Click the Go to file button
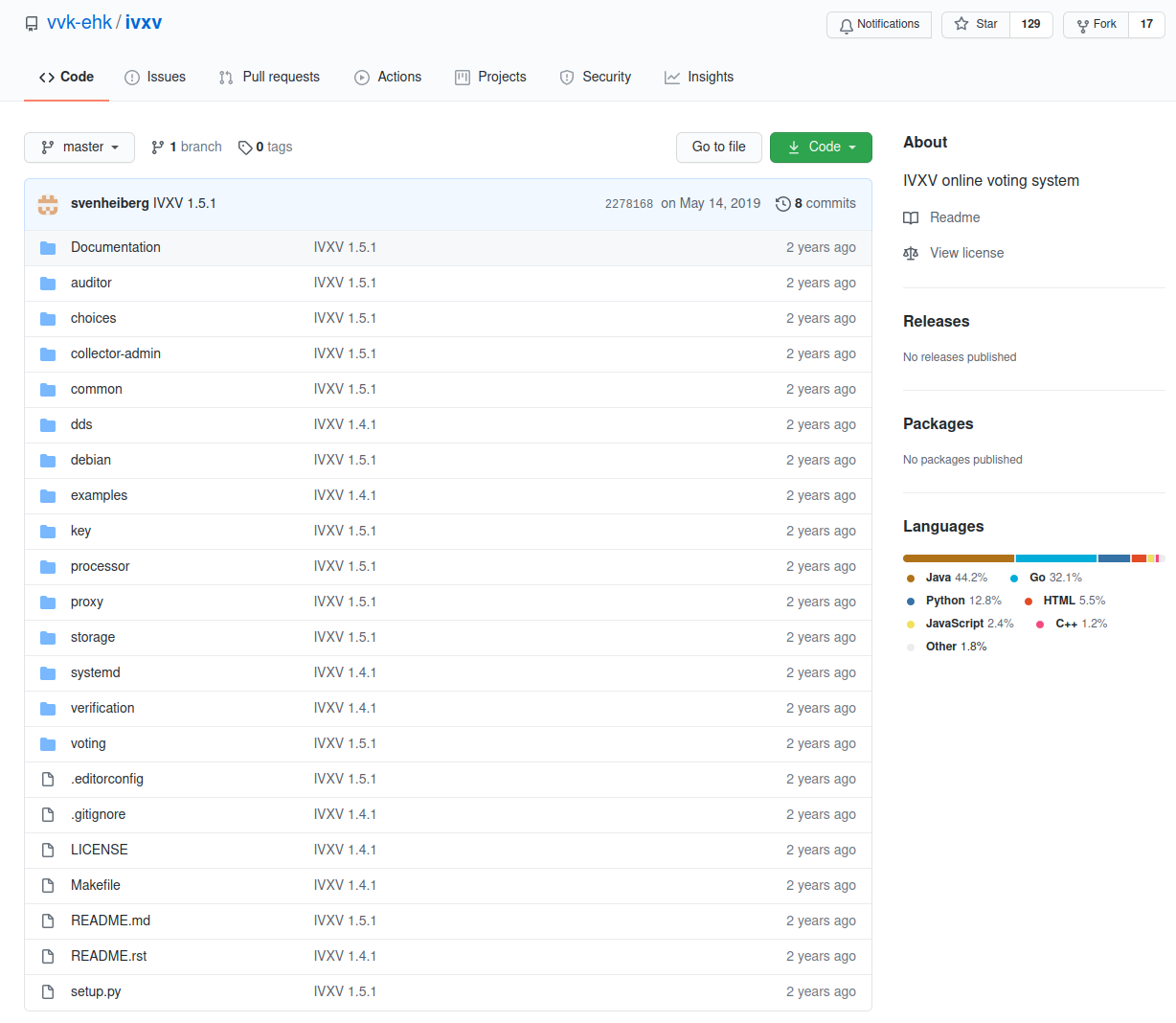The image size is (1176, 1023). [719, 148]
